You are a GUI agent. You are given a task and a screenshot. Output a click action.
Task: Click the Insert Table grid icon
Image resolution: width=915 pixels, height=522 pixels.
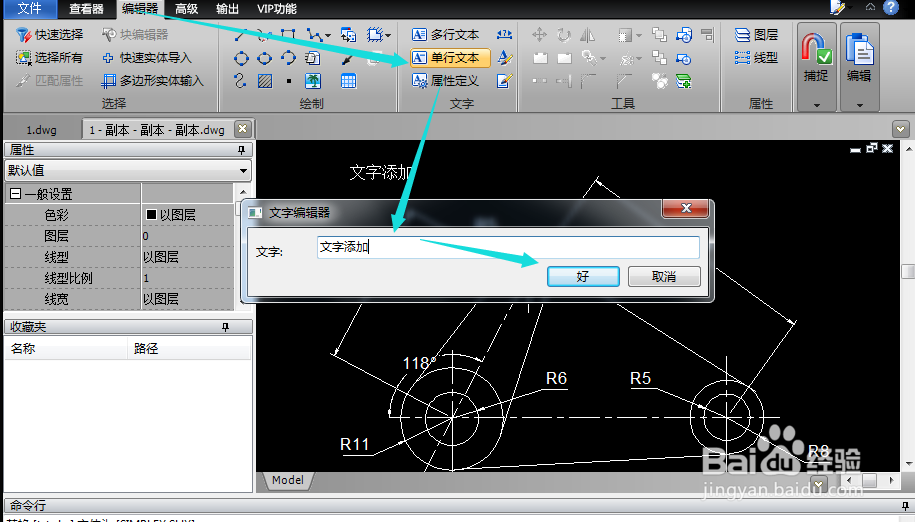pos(348,81)
